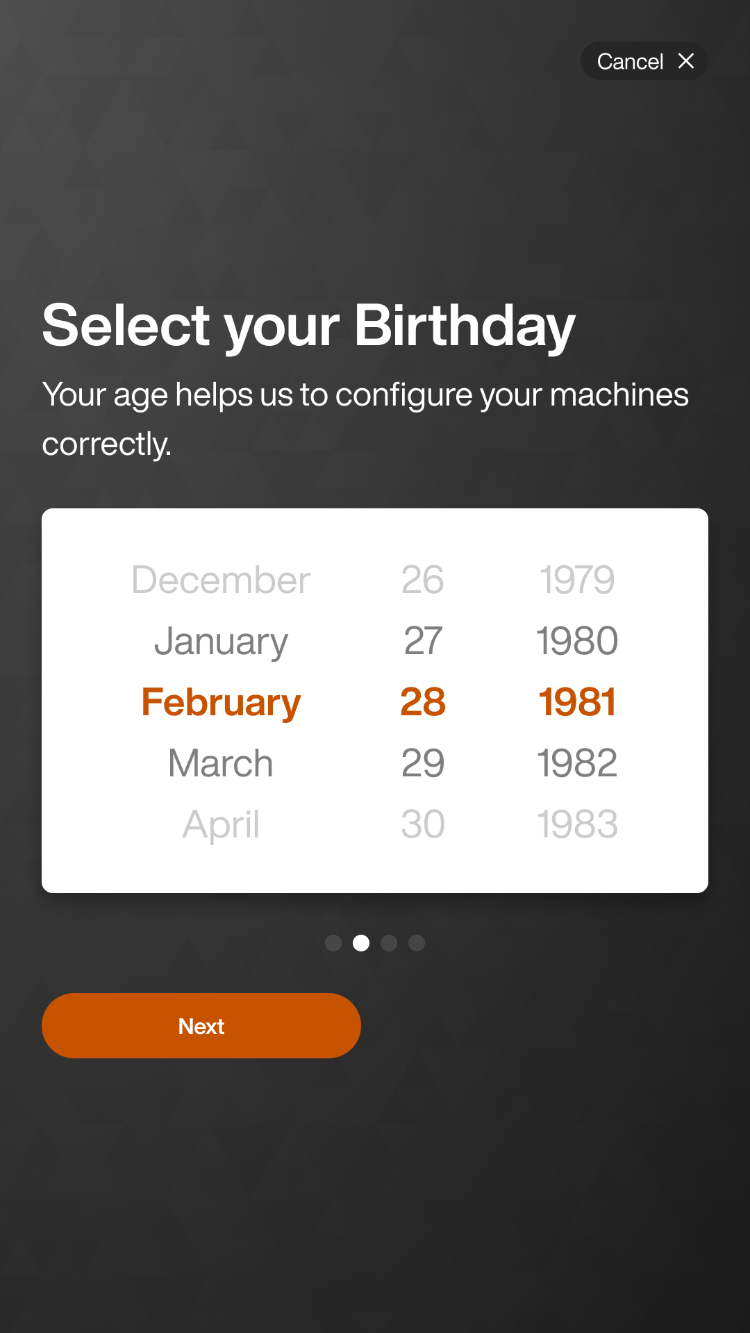The width and height of the screenshot is (750, 1333).
Task: Click the Cancel button
Action: (x=630, y=61)
